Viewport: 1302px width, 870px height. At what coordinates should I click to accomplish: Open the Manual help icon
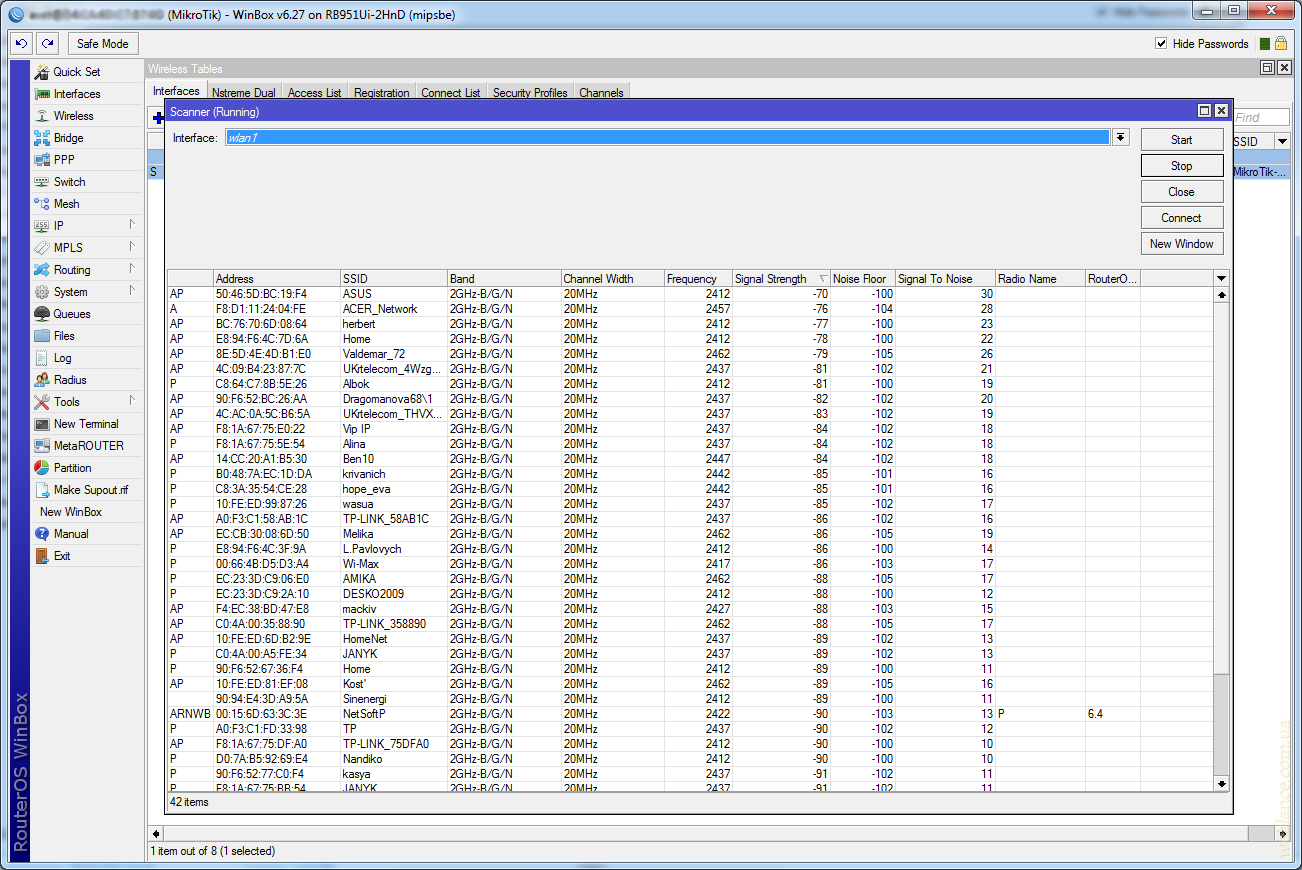pyautogui.click(x=41, y=534)
